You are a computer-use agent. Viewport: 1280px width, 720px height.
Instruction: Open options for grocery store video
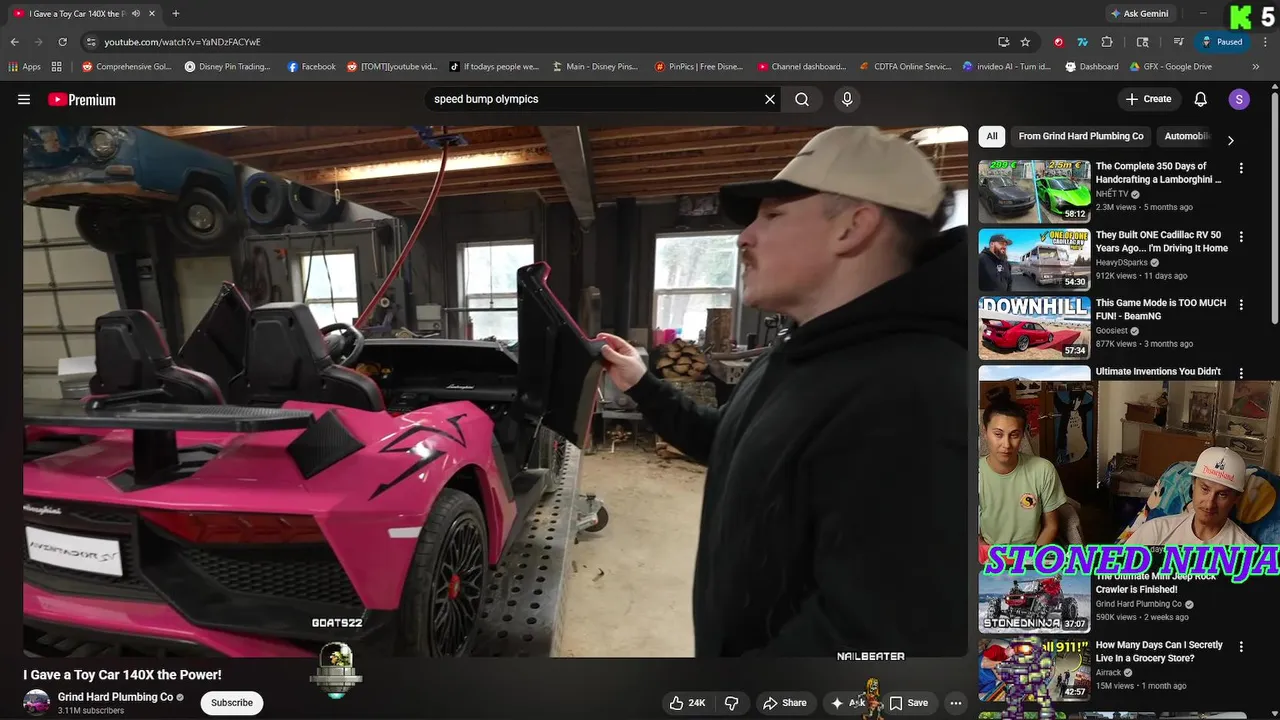point(1241,647)
